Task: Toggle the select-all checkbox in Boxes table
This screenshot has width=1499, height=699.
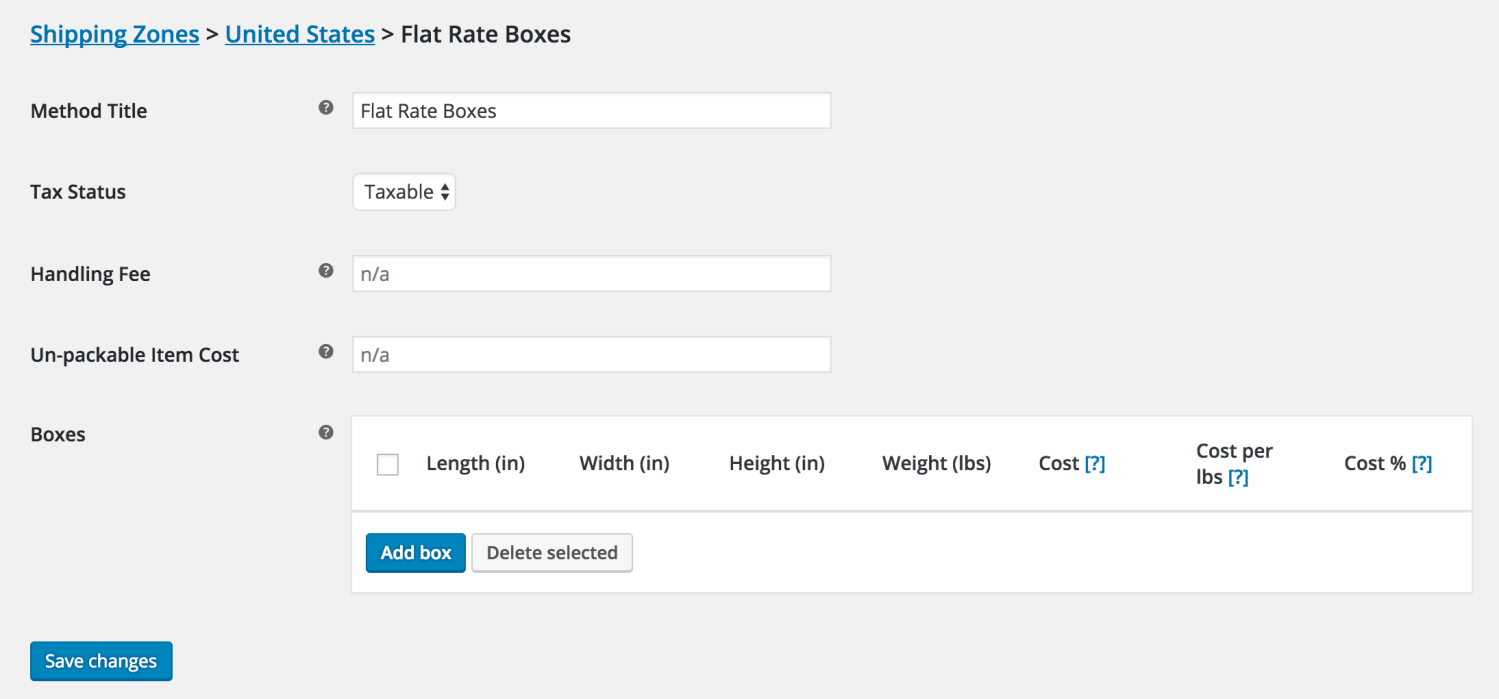Action: point(387,464)
